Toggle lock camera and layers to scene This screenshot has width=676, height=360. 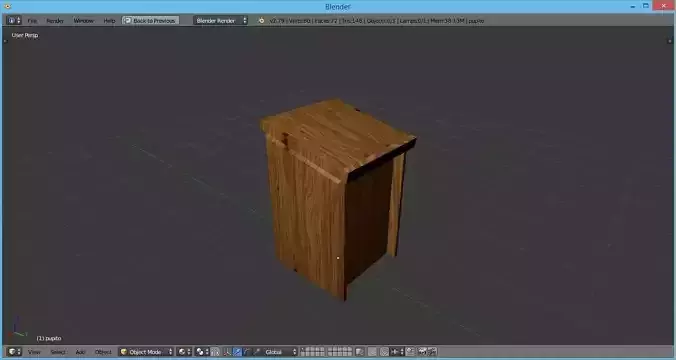360,352
